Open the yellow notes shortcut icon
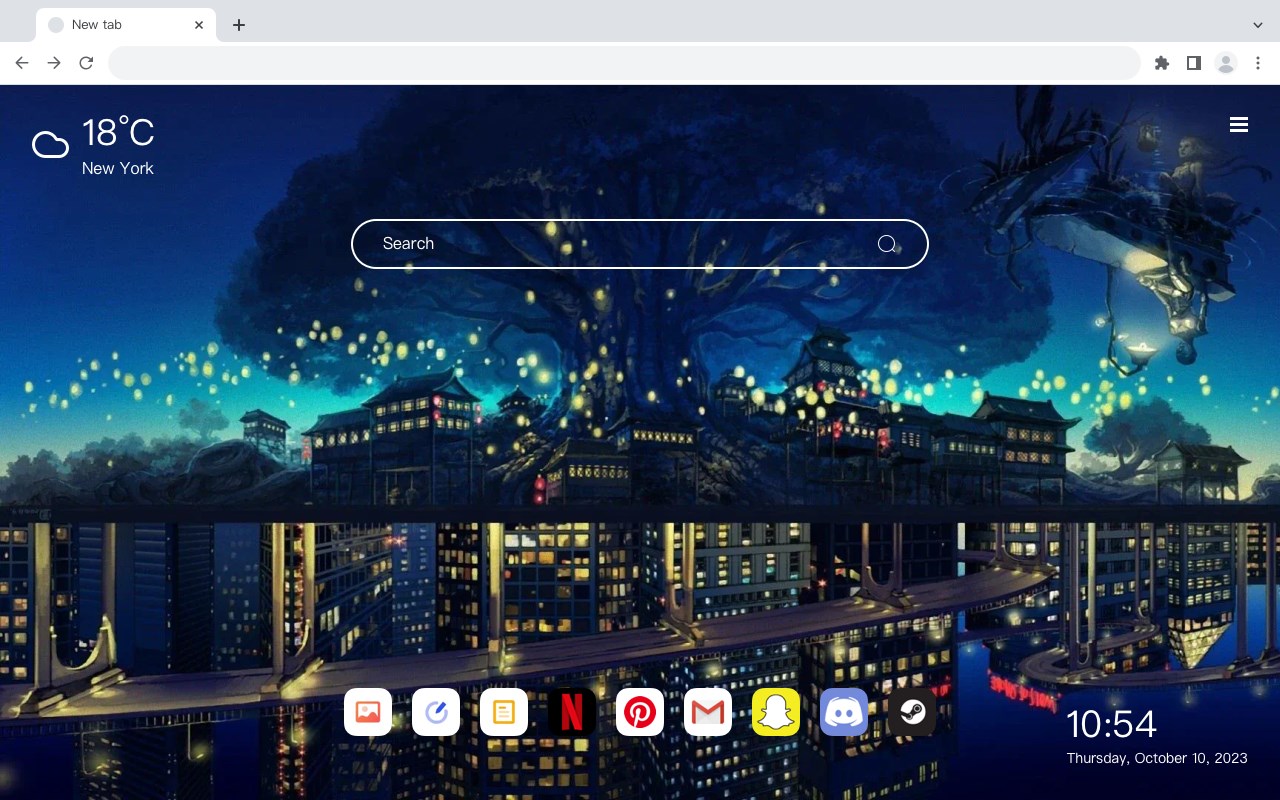 [x=504, y=712]
